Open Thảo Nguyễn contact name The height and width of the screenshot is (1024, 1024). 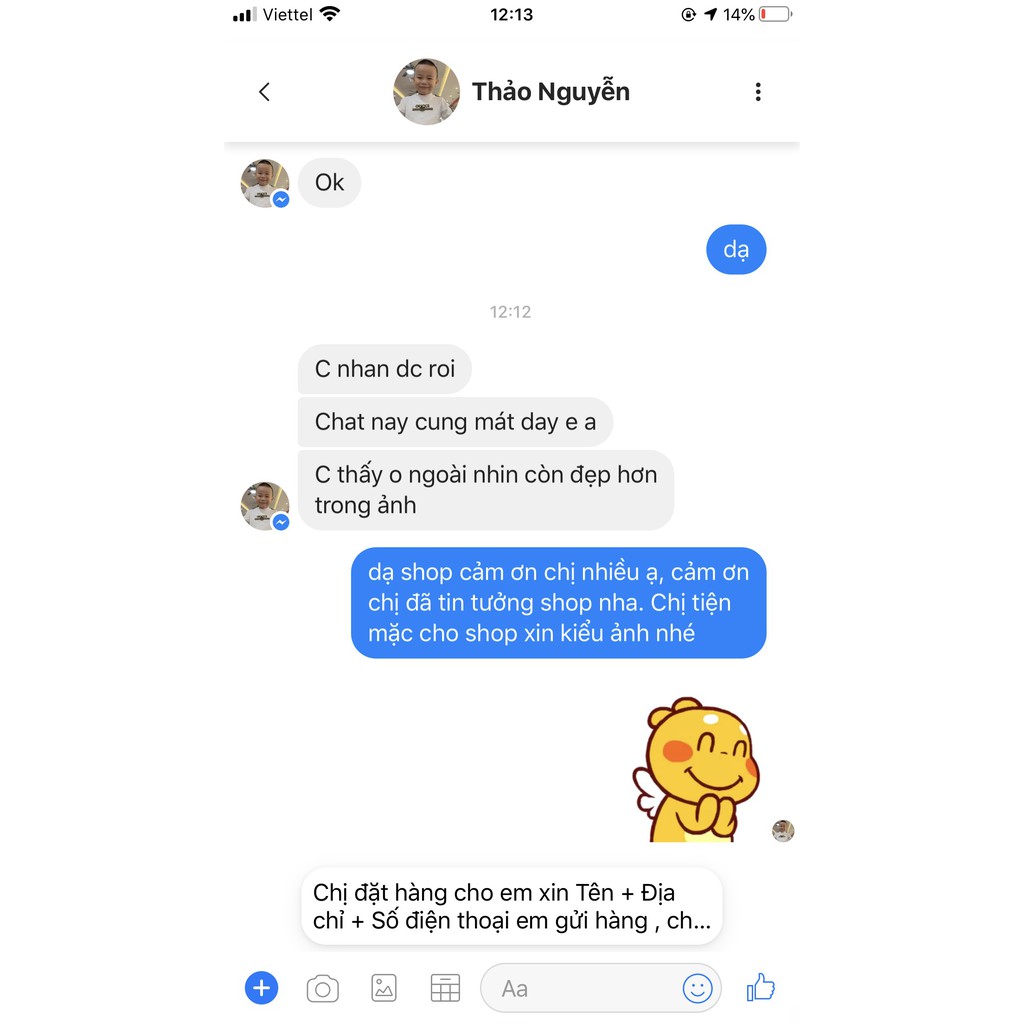tap(551, 91)
